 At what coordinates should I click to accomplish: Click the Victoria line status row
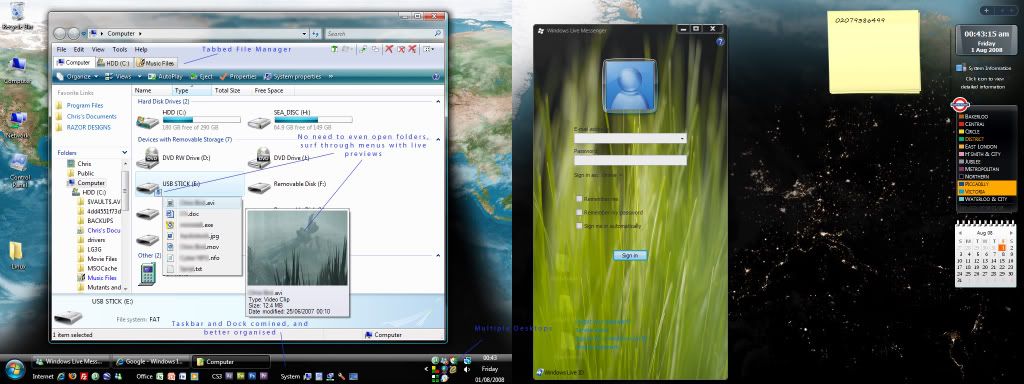986,191
